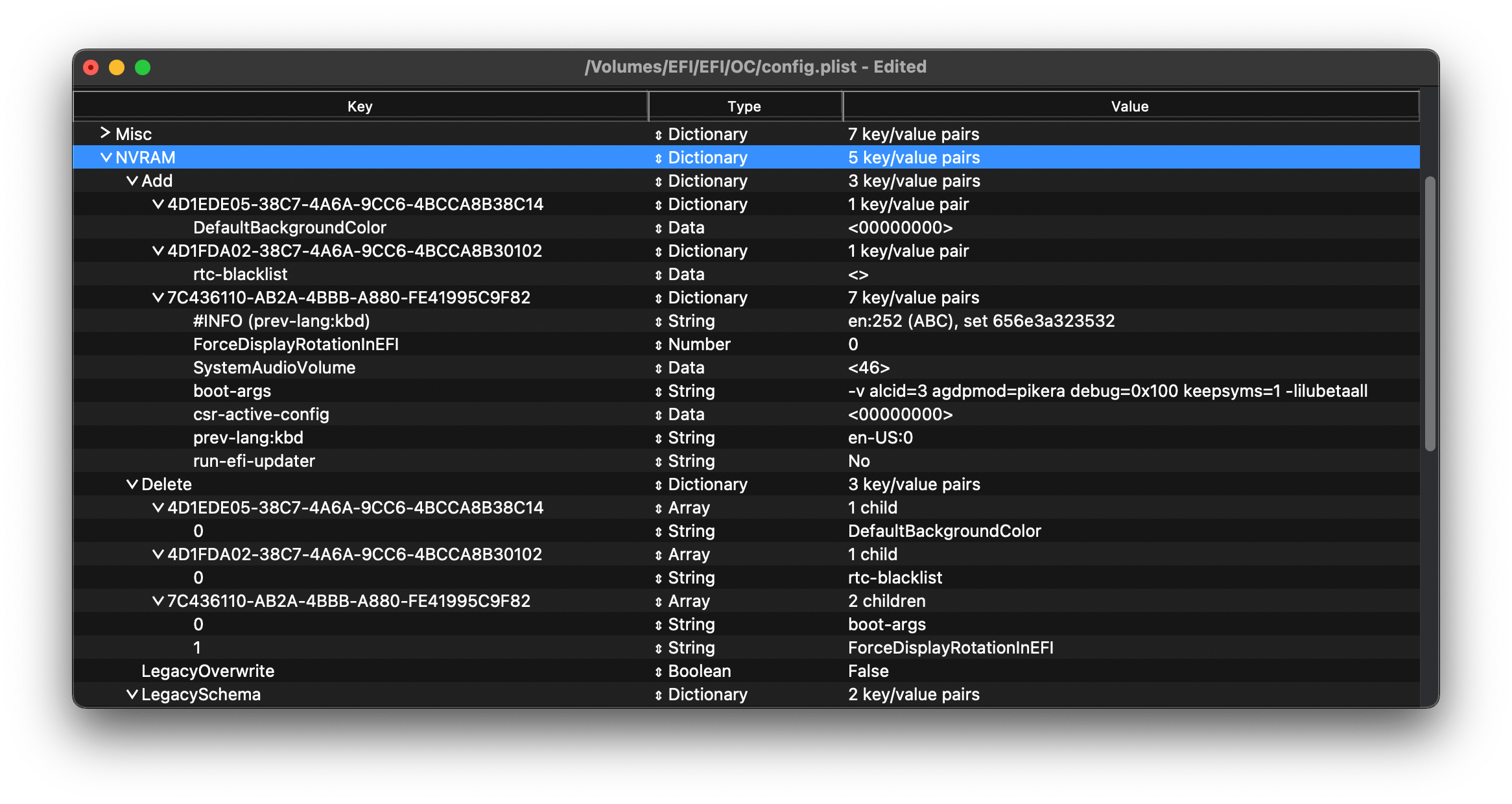1512x804 pixels.
Task: Collapse the NVRAM dictionary
Action: [x=106, y=158]
